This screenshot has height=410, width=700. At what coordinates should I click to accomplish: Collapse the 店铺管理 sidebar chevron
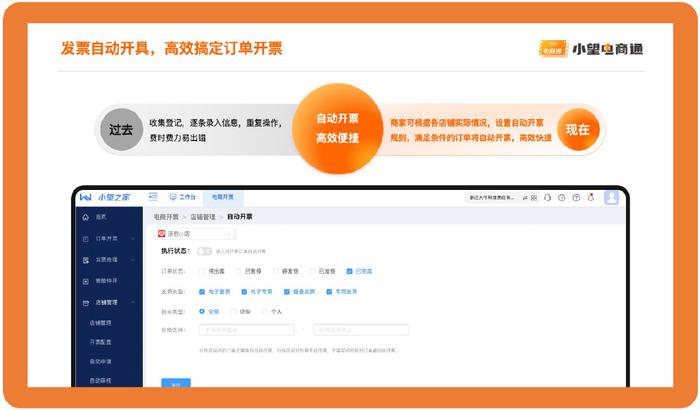(x=133, y=303)
